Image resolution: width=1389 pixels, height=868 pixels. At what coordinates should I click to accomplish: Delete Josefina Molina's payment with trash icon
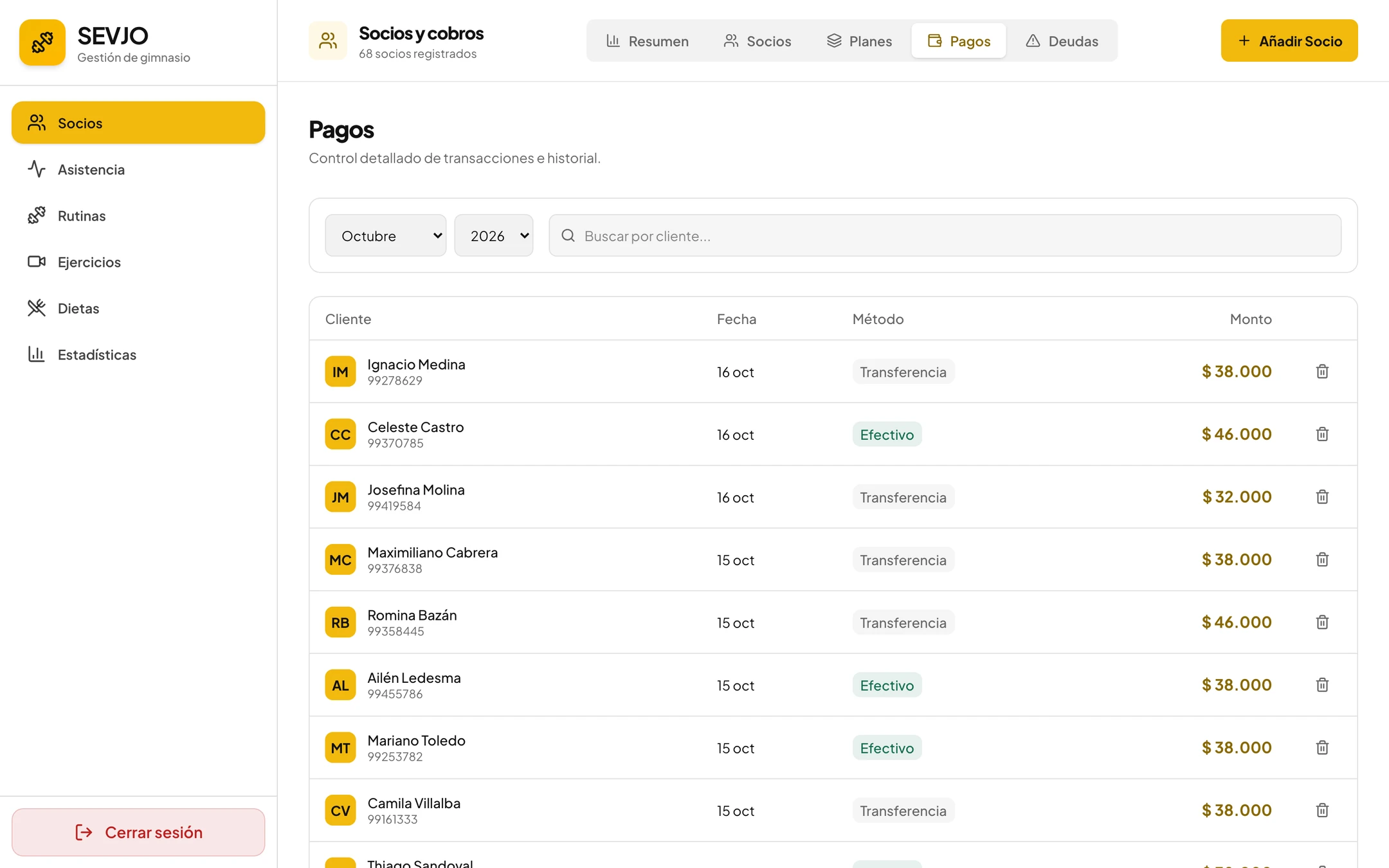point(1322,497)
